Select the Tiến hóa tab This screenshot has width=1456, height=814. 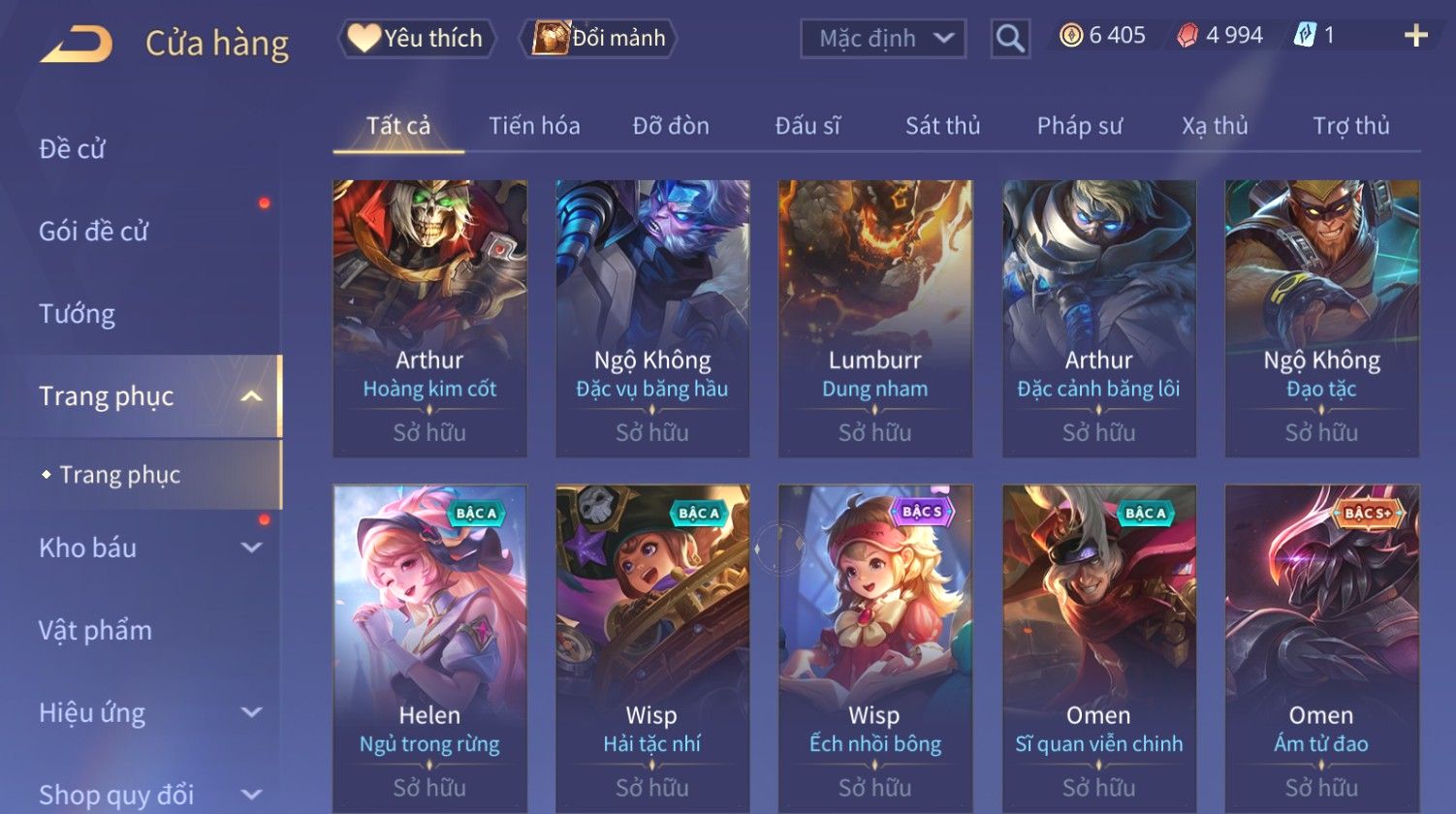tap(534, 126)
